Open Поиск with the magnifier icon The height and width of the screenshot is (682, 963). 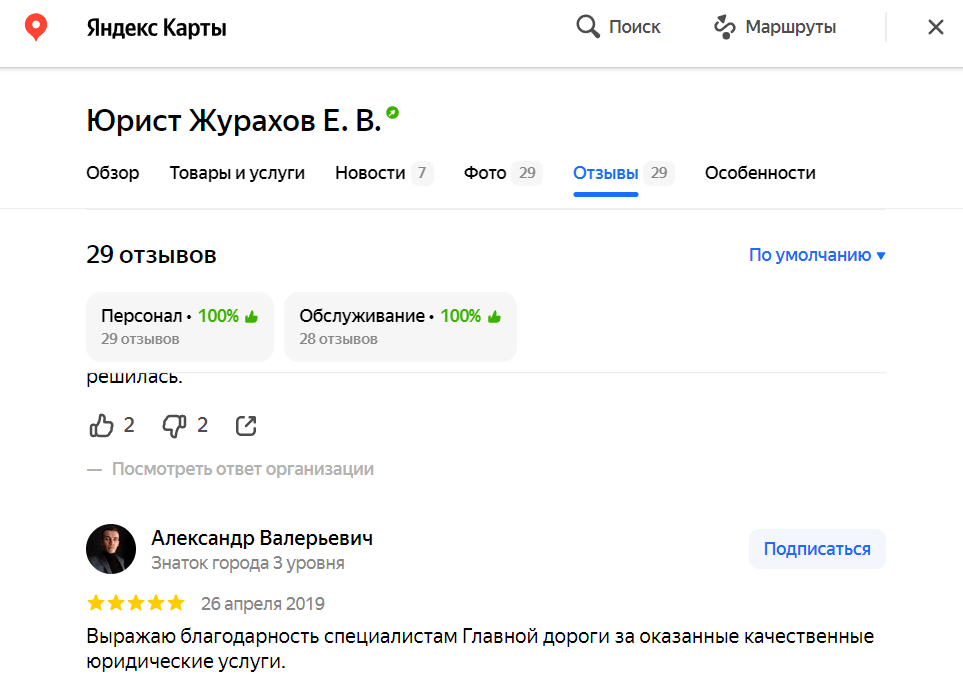coord(618,27)
